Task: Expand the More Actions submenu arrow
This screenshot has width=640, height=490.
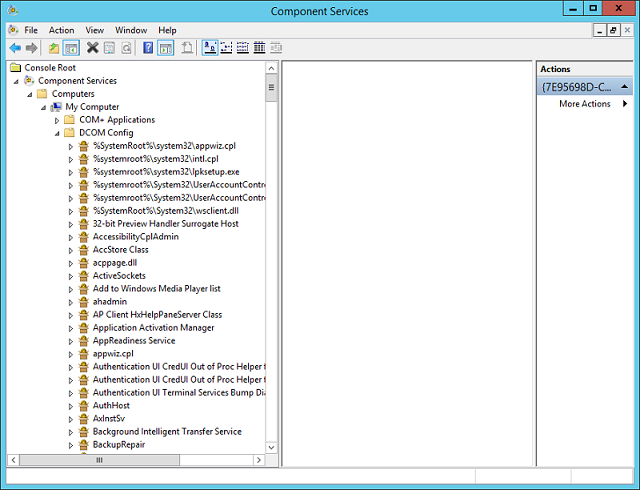Action: coord(625,104)
